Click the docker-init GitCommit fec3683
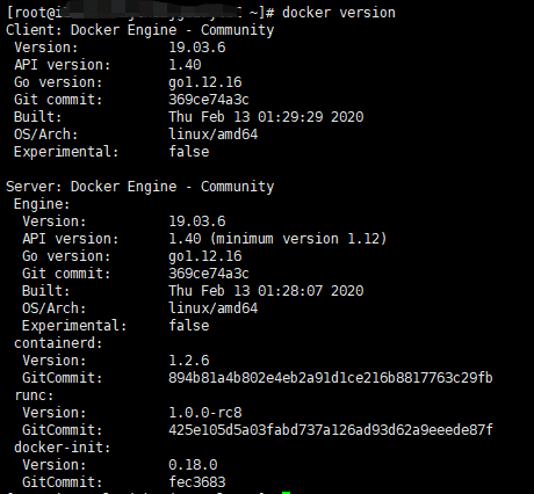534x494 pixels. [x=197, y=482]
